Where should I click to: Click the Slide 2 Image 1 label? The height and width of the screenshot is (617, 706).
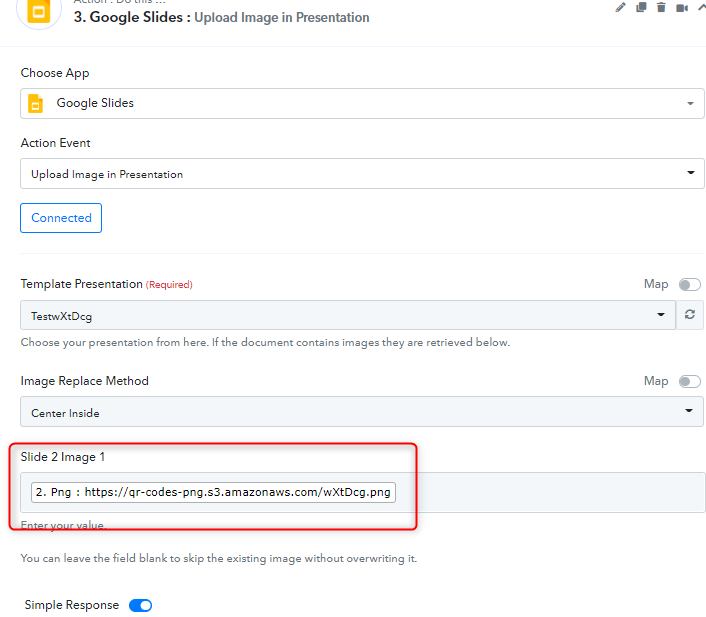[63, 457]
